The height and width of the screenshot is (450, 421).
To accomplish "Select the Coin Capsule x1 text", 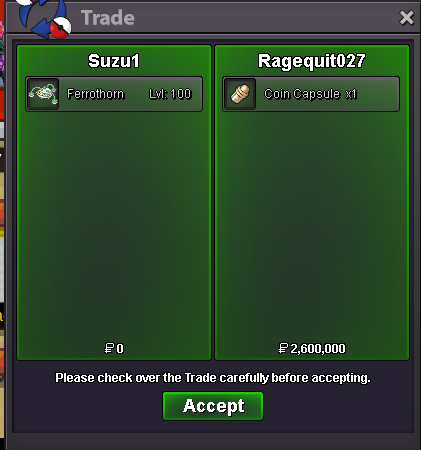I will pyautogui.click(x=310, y=94).
